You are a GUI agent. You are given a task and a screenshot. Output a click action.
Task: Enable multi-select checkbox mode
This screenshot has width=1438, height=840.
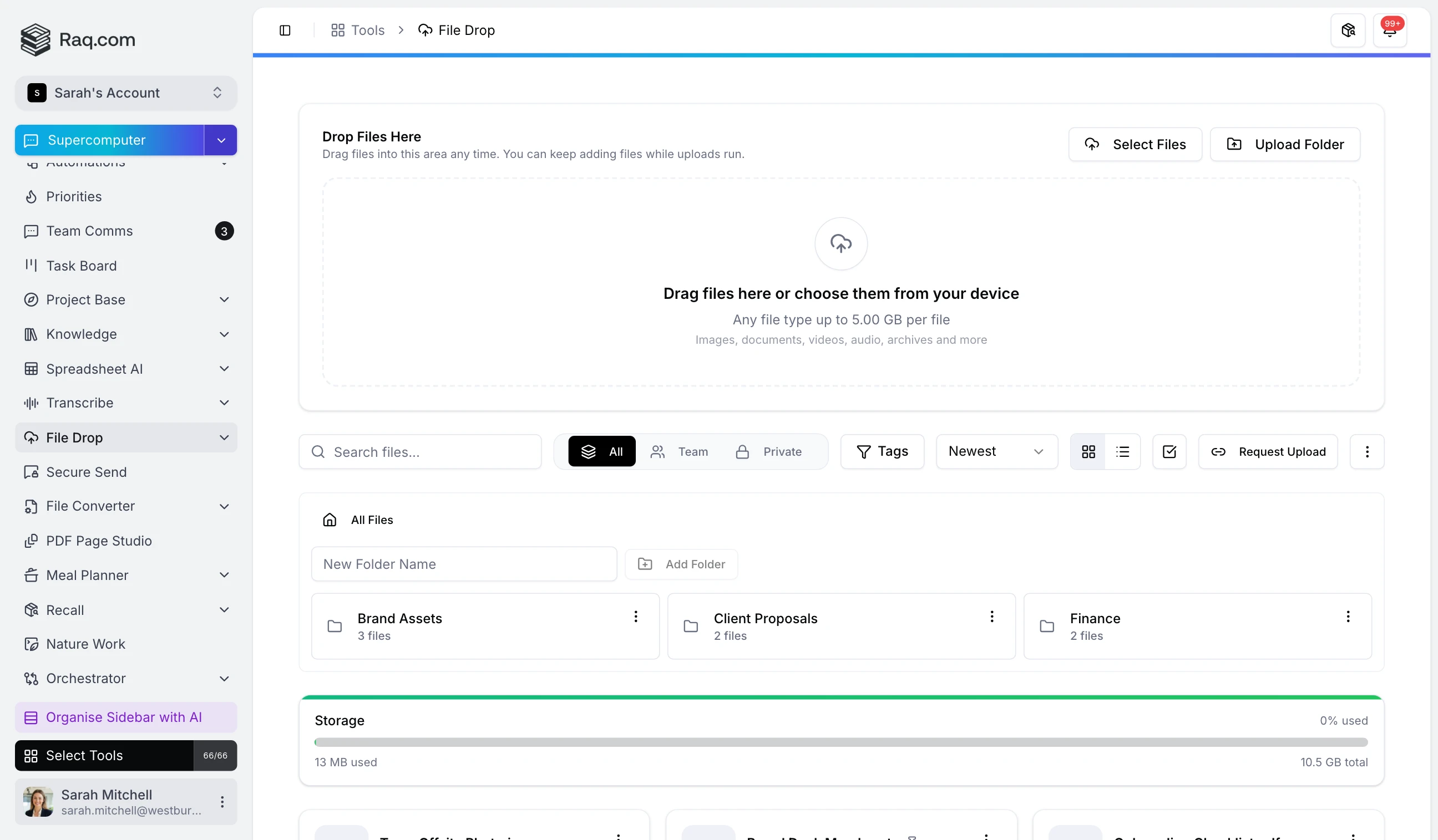click(1169, 452)
